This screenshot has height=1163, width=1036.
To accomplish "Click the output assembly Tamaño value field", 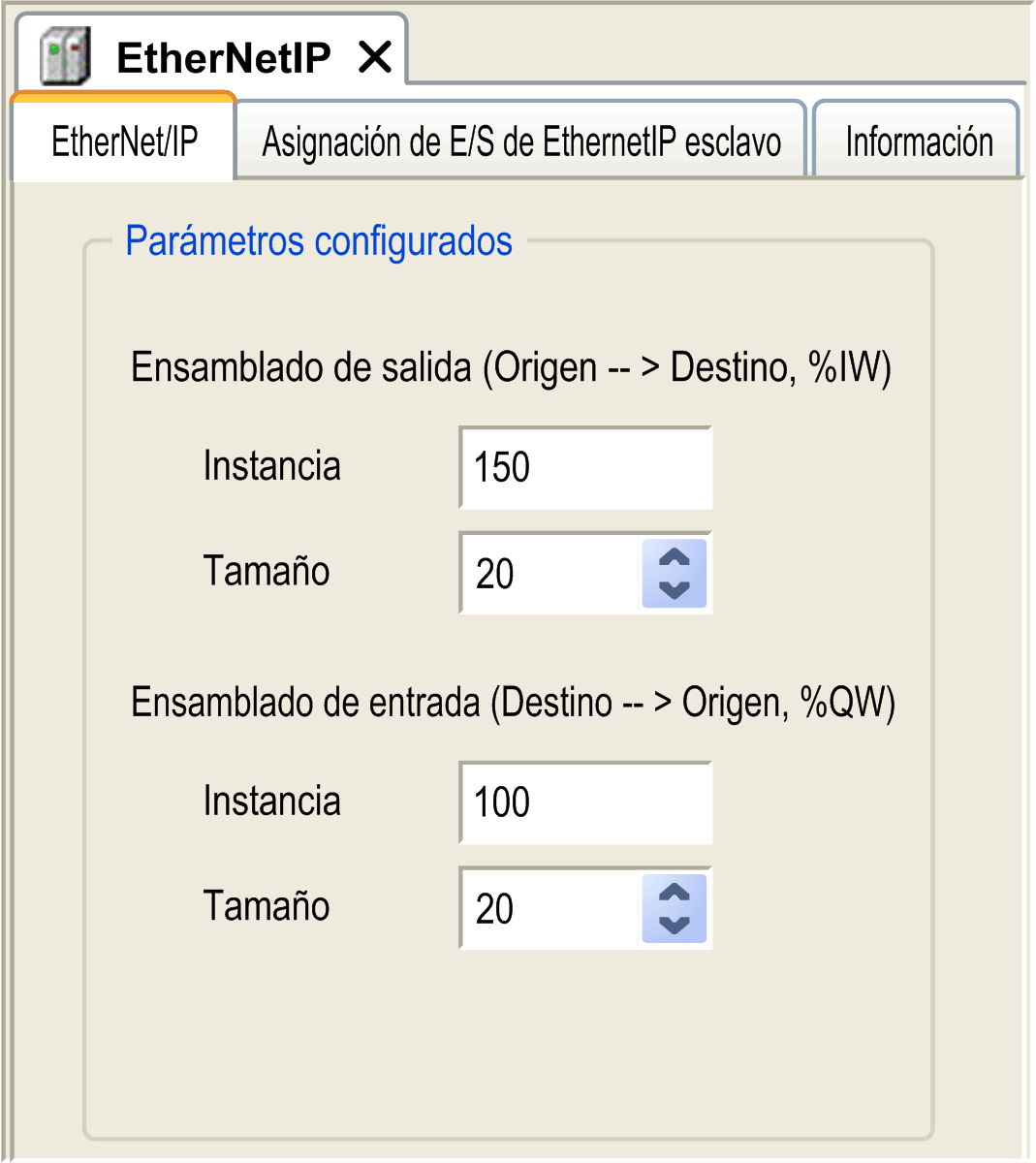I will click(550, 573).
